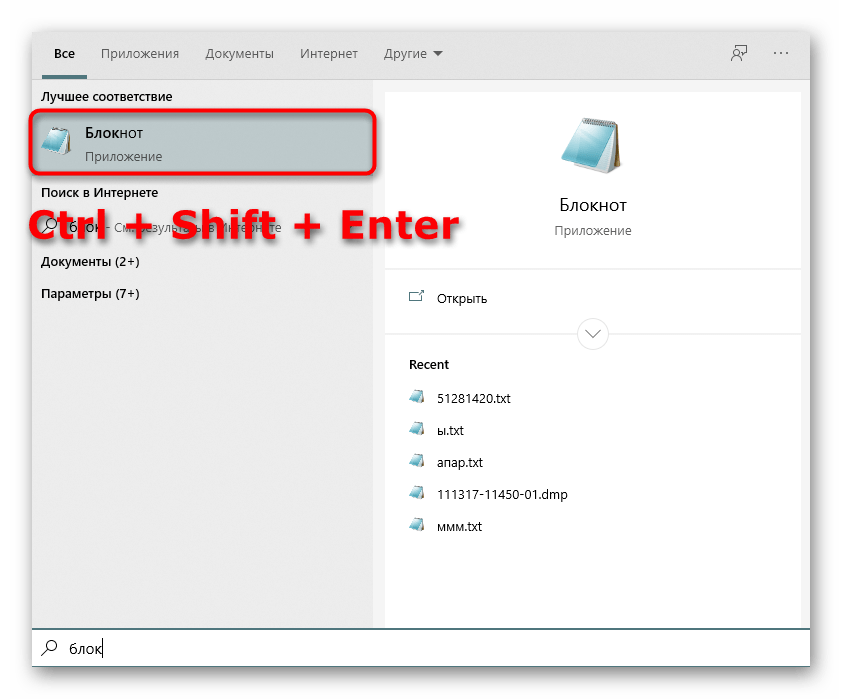
Task: Click the file icon beside апар.txt
Action: point(417,461)
